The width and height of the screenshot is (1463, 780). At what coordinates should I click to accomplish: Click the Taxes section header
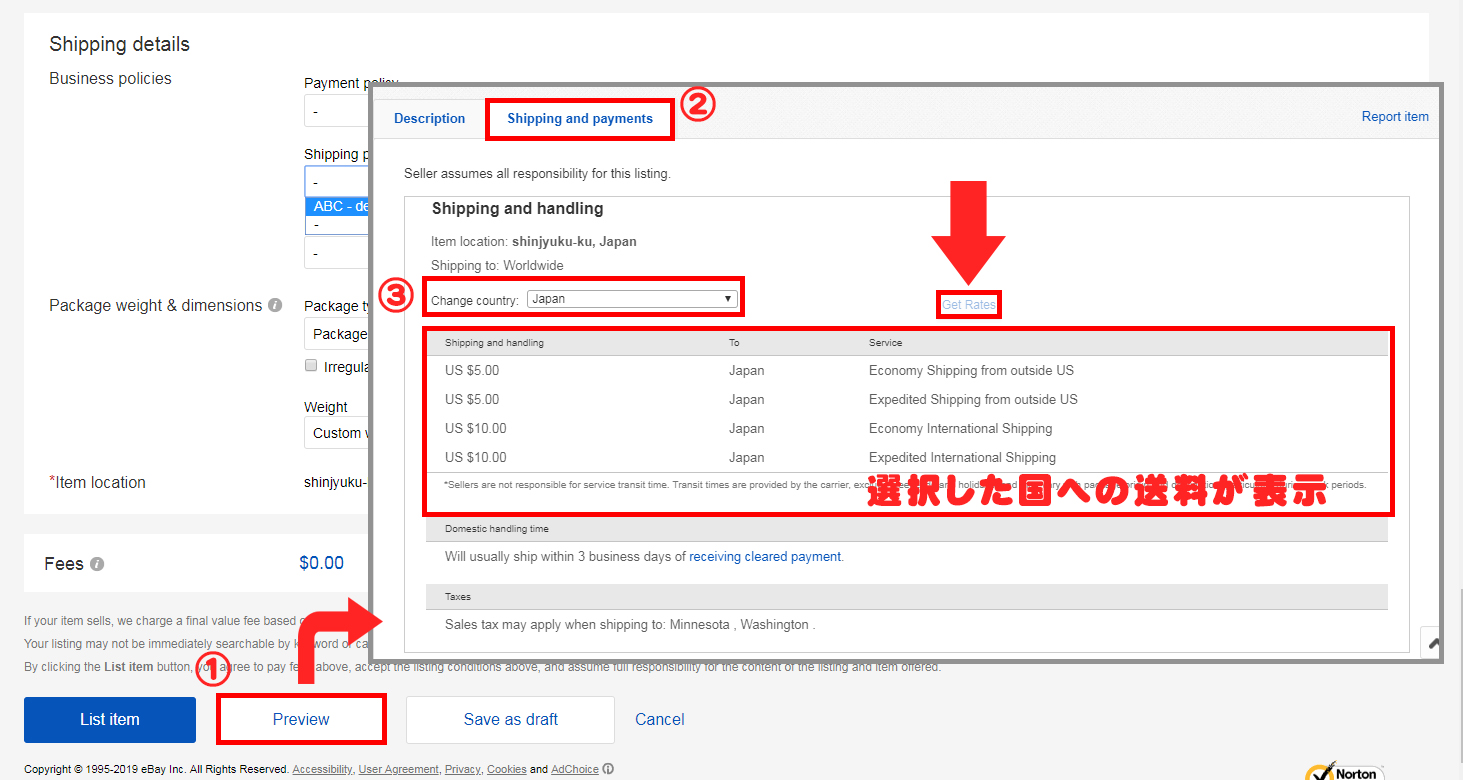pyautogui.click(x=457, y=597)
